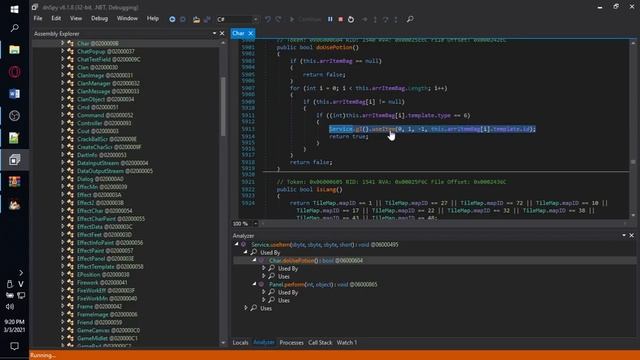Viewport: 640px width, 360px height.
Task: Expand Used By under Char.doUsePotion
Action: click(264, 268)
